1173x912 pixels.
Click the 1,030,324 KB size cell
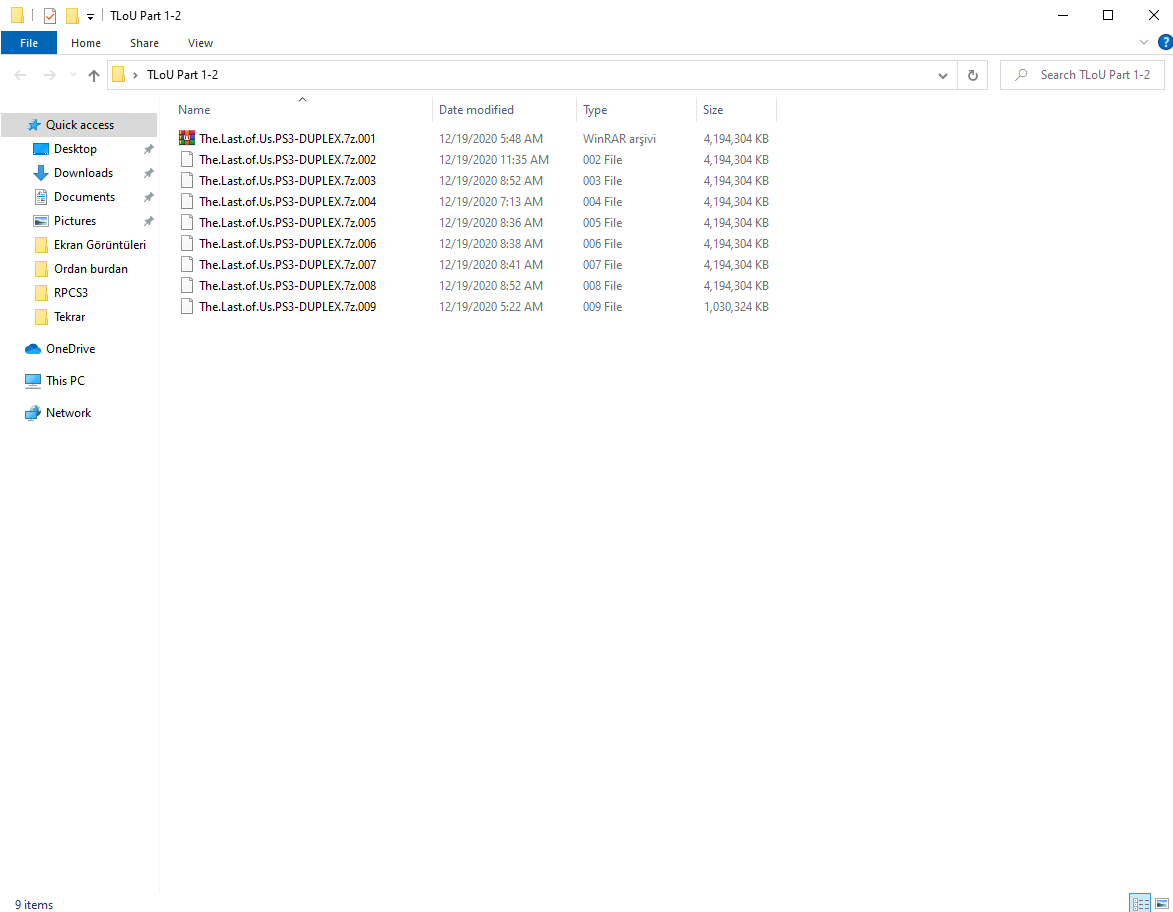(736, 307)
